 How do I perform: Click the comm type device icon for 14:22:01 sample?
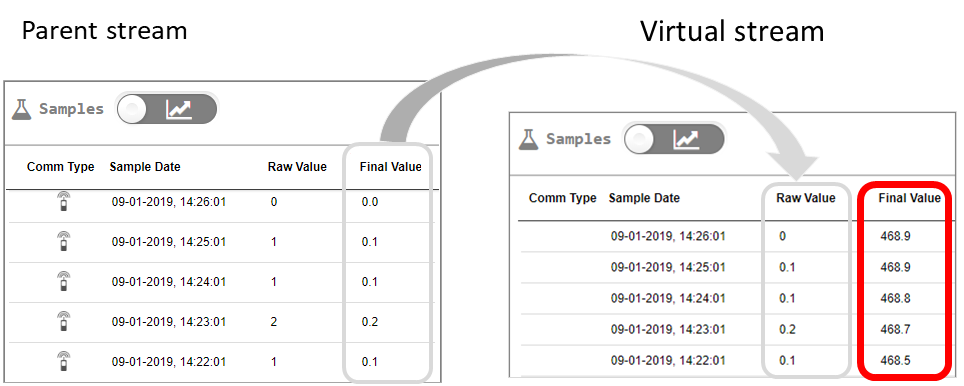pos(63,361)
